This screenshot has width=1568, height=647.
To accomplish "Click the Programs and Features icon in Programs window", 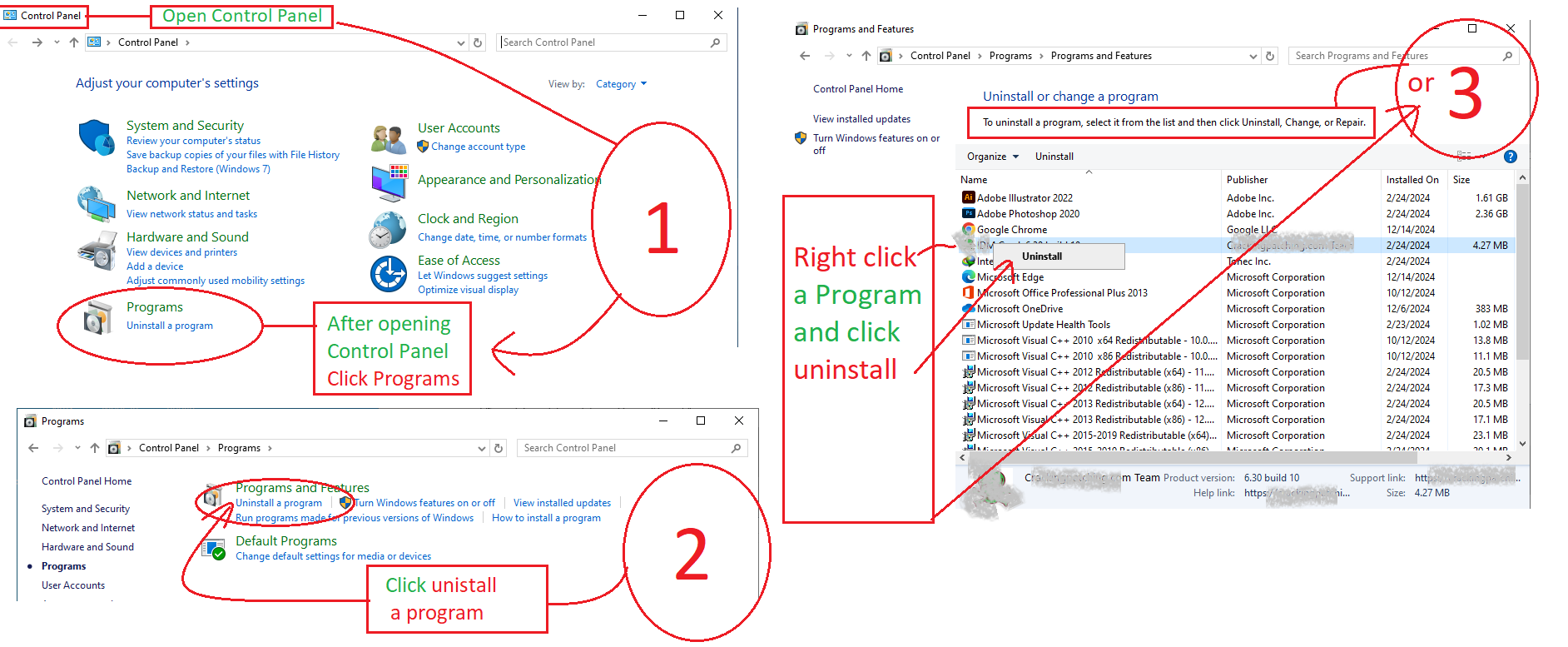I will [212, 497].
